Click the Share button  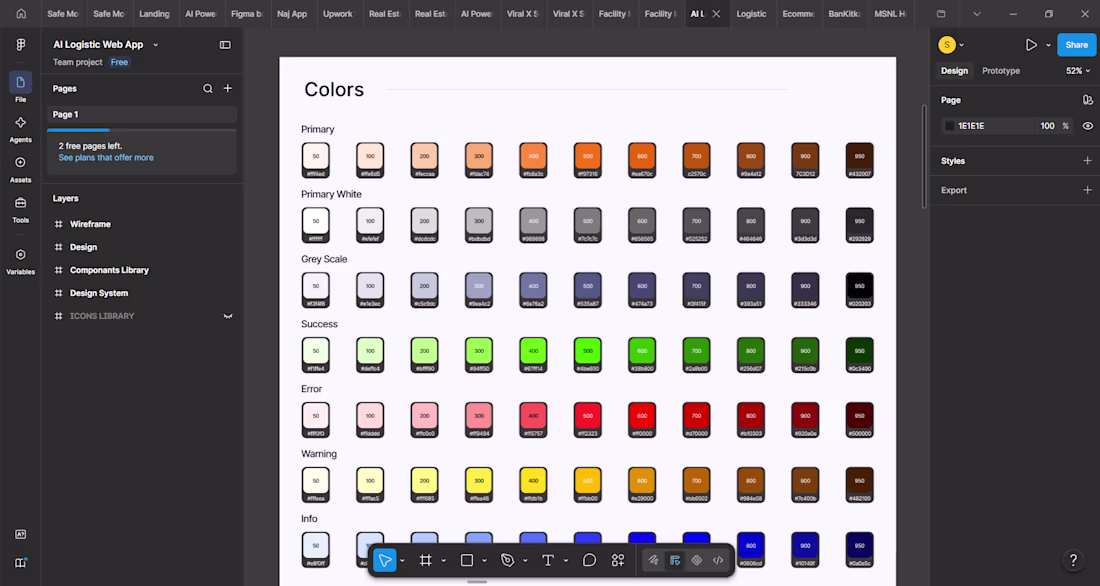pos(1076,45)
